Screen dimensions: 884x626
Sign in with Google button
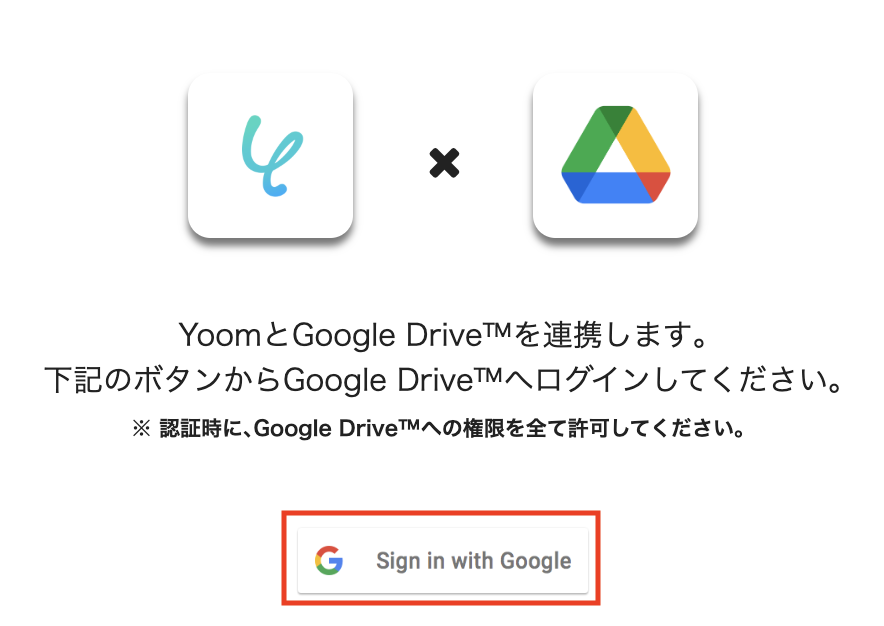click(443, 561)
